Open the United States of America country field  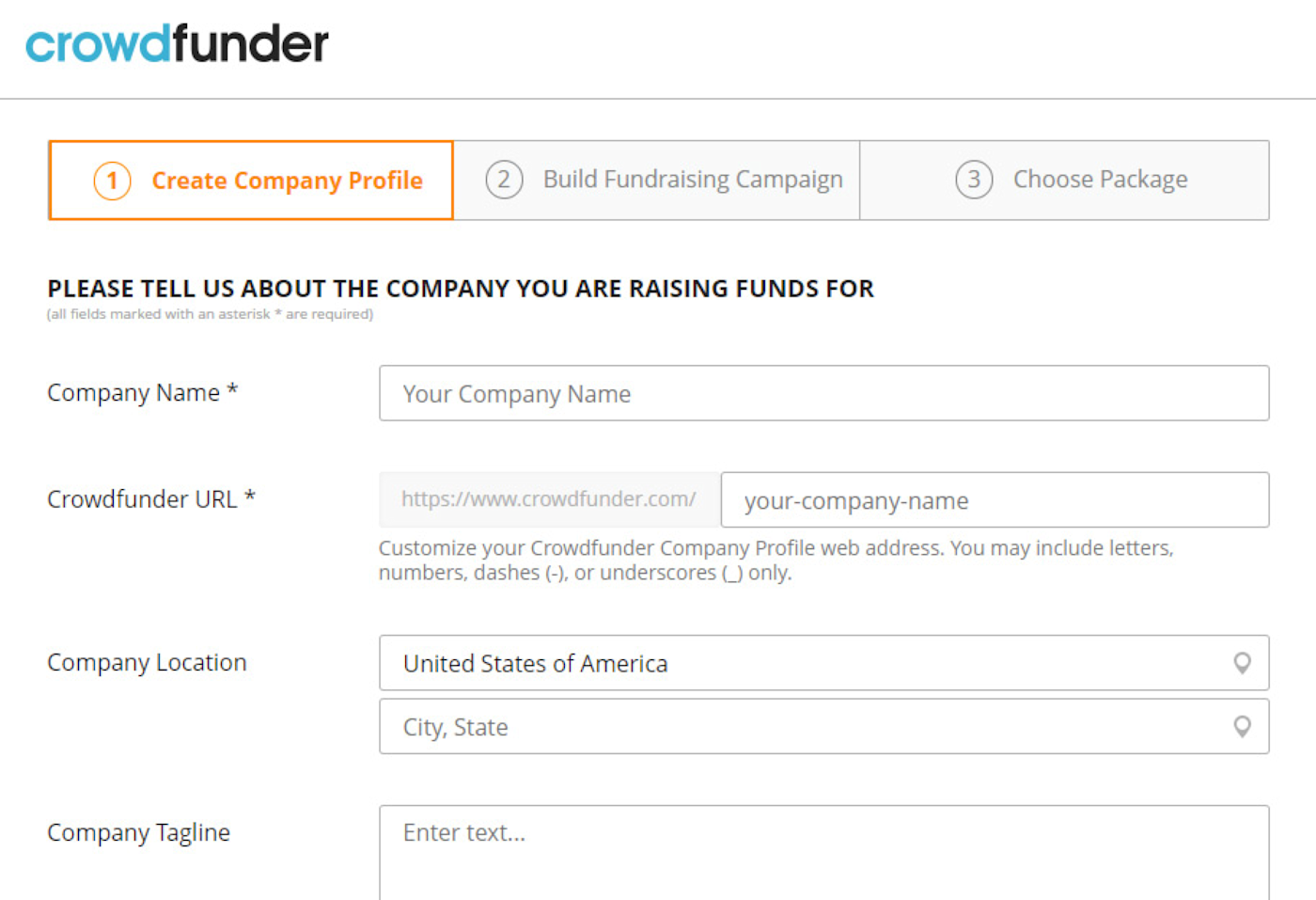click(824, 663)
